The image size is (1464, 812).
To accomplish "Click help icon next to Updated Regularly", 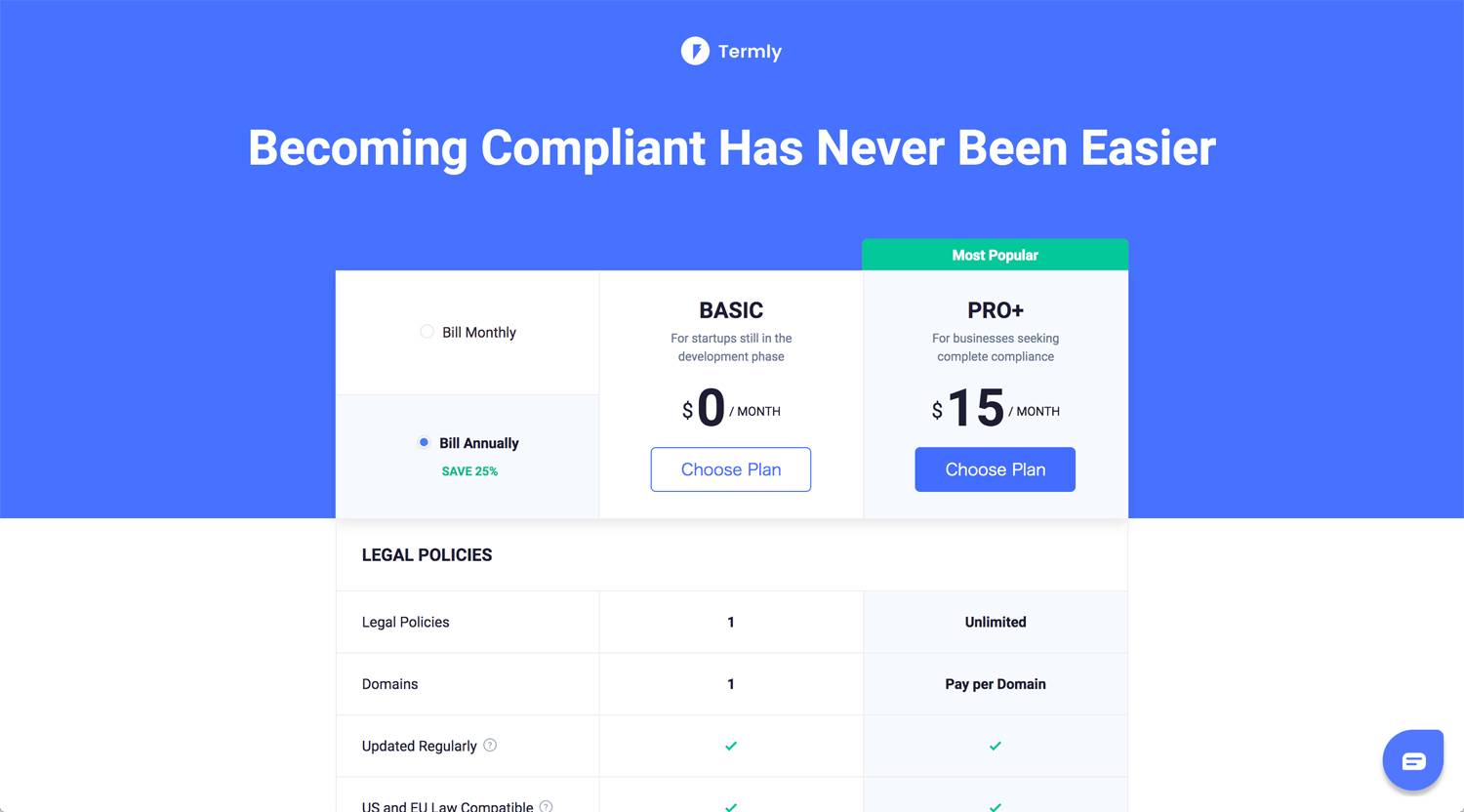I will coord(490,745).
